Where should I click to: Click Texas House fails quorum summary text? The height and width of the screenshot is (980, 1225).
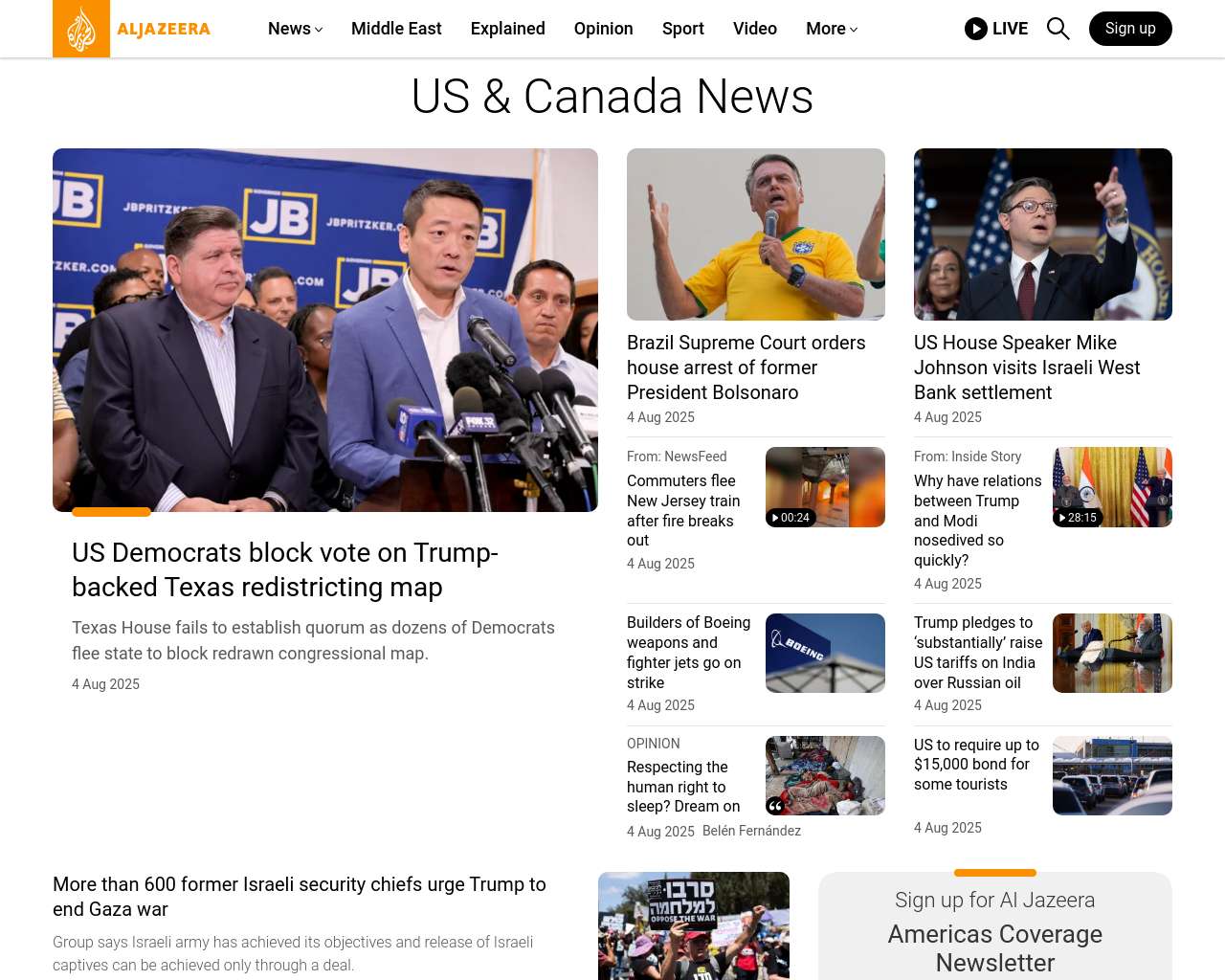point(313,640)
